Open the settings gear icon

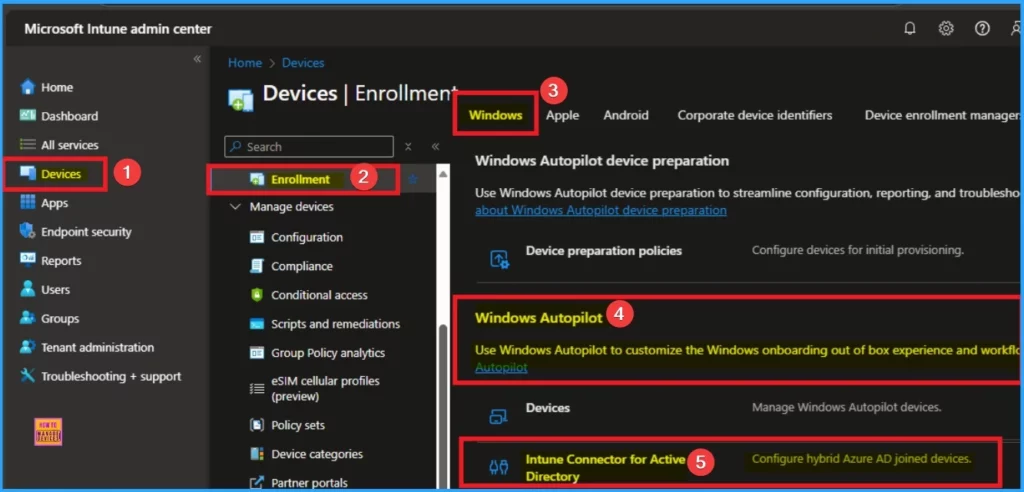pyautogui.click(x=946, y=29)
